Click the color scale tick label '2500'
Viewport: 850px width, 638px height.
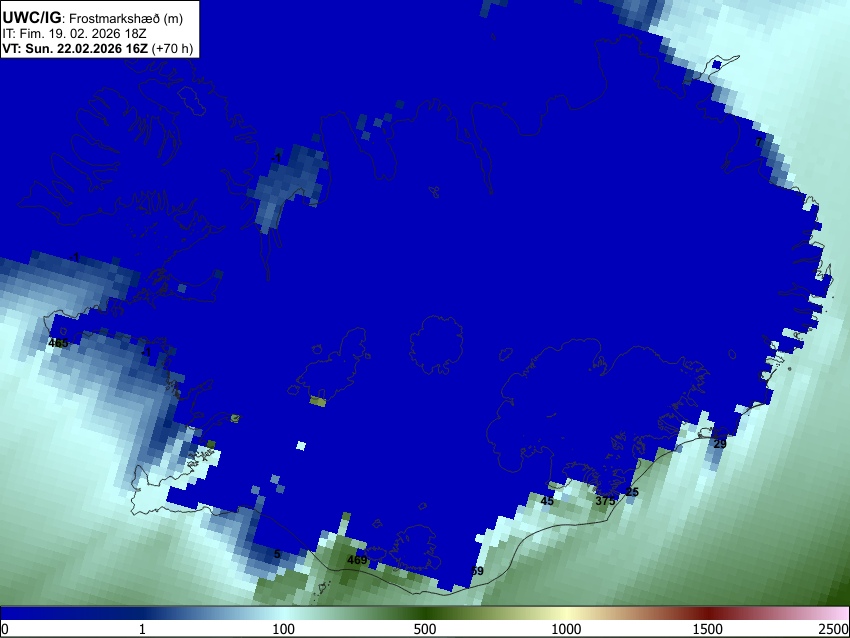point(835,629)
